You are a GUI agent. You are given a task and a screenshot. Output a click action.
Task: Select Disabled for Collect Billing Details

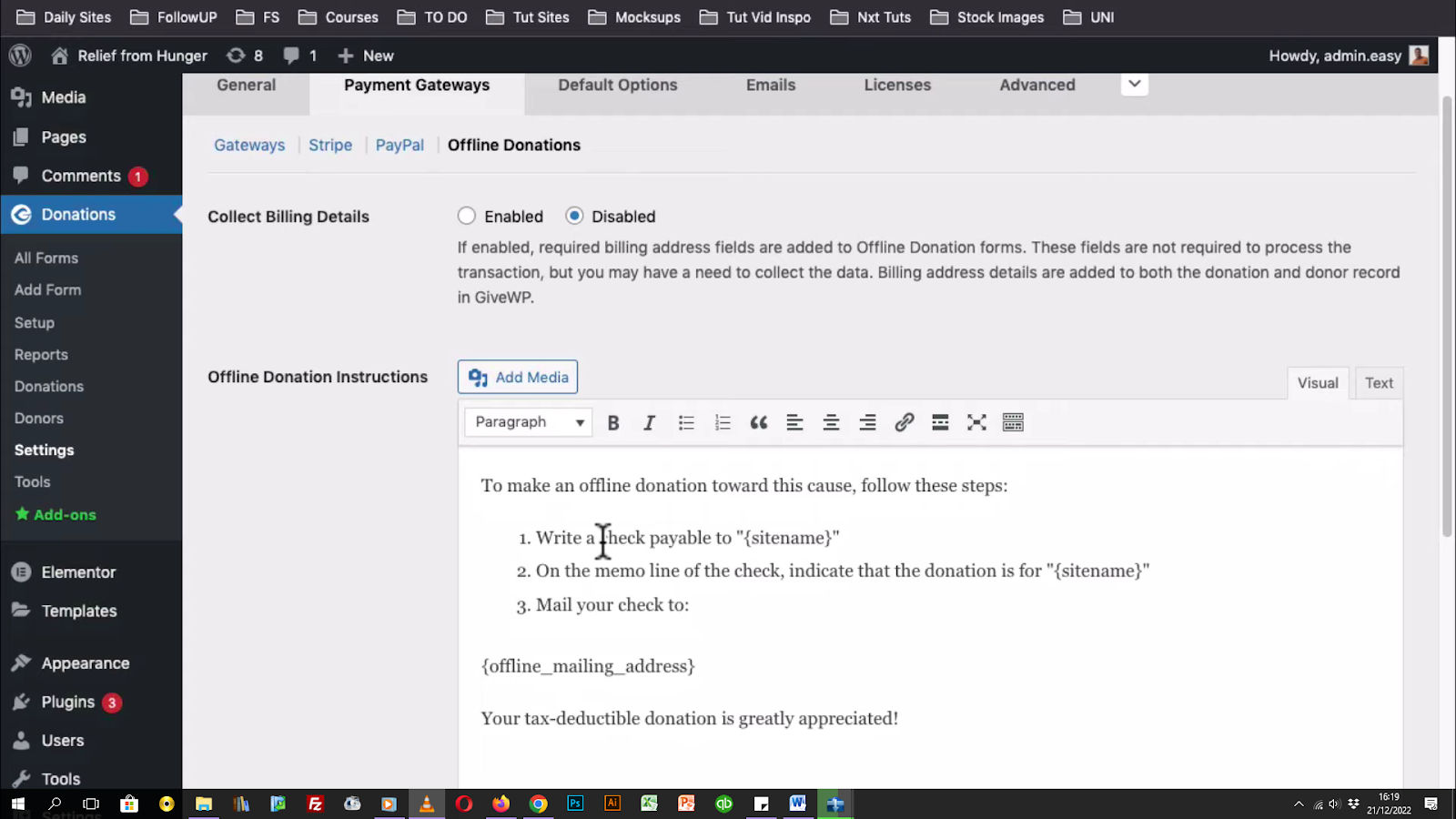574,217
